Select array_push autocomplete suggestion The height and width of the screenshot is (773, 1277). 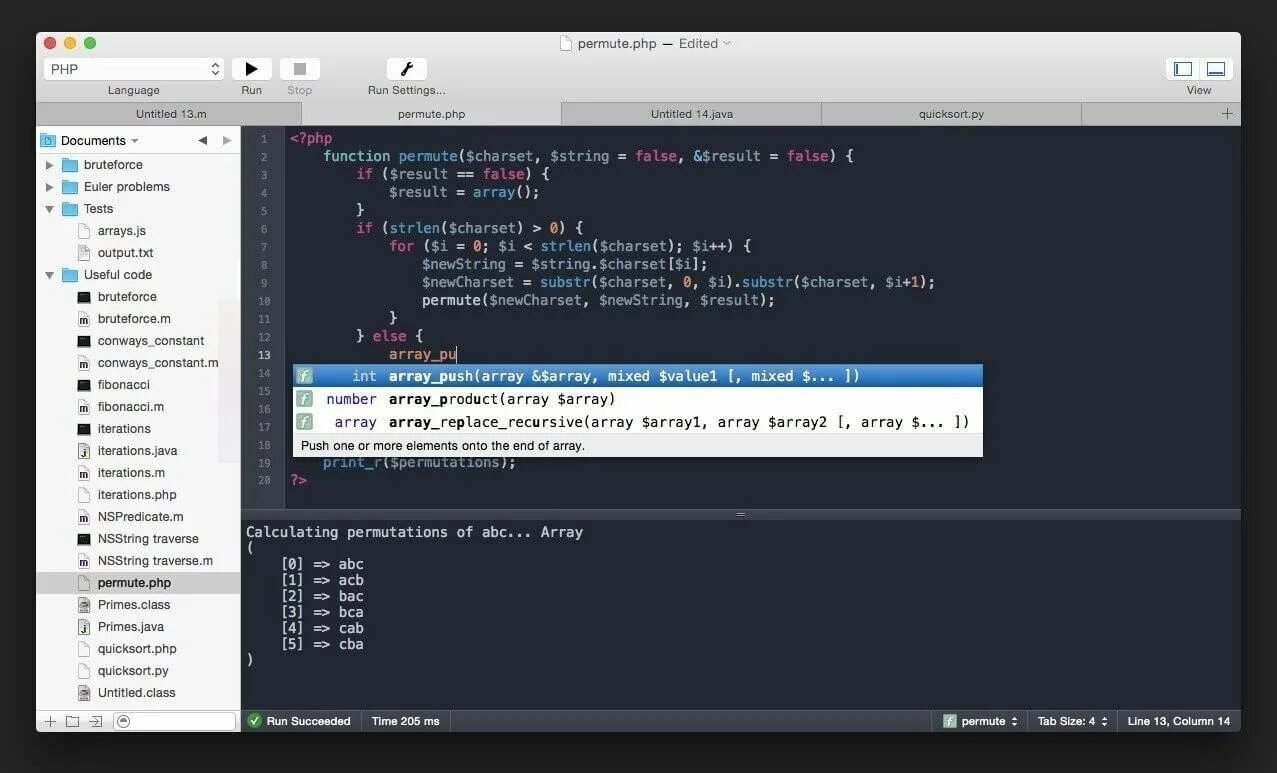coord(637,376)
